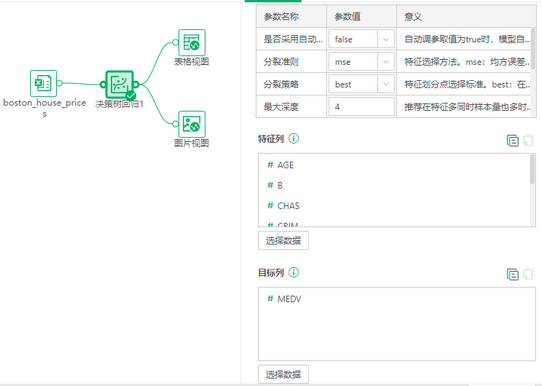This screenshot has height=386, width=542.
Task: Open the 表格视图 node icon
Action: point(192,43)
